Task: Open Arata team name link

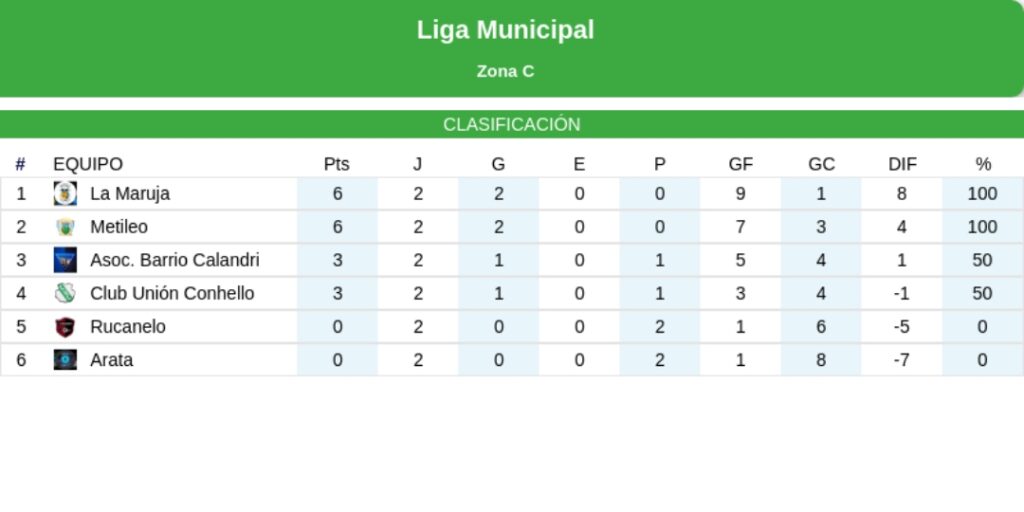Action: point(111,360)
